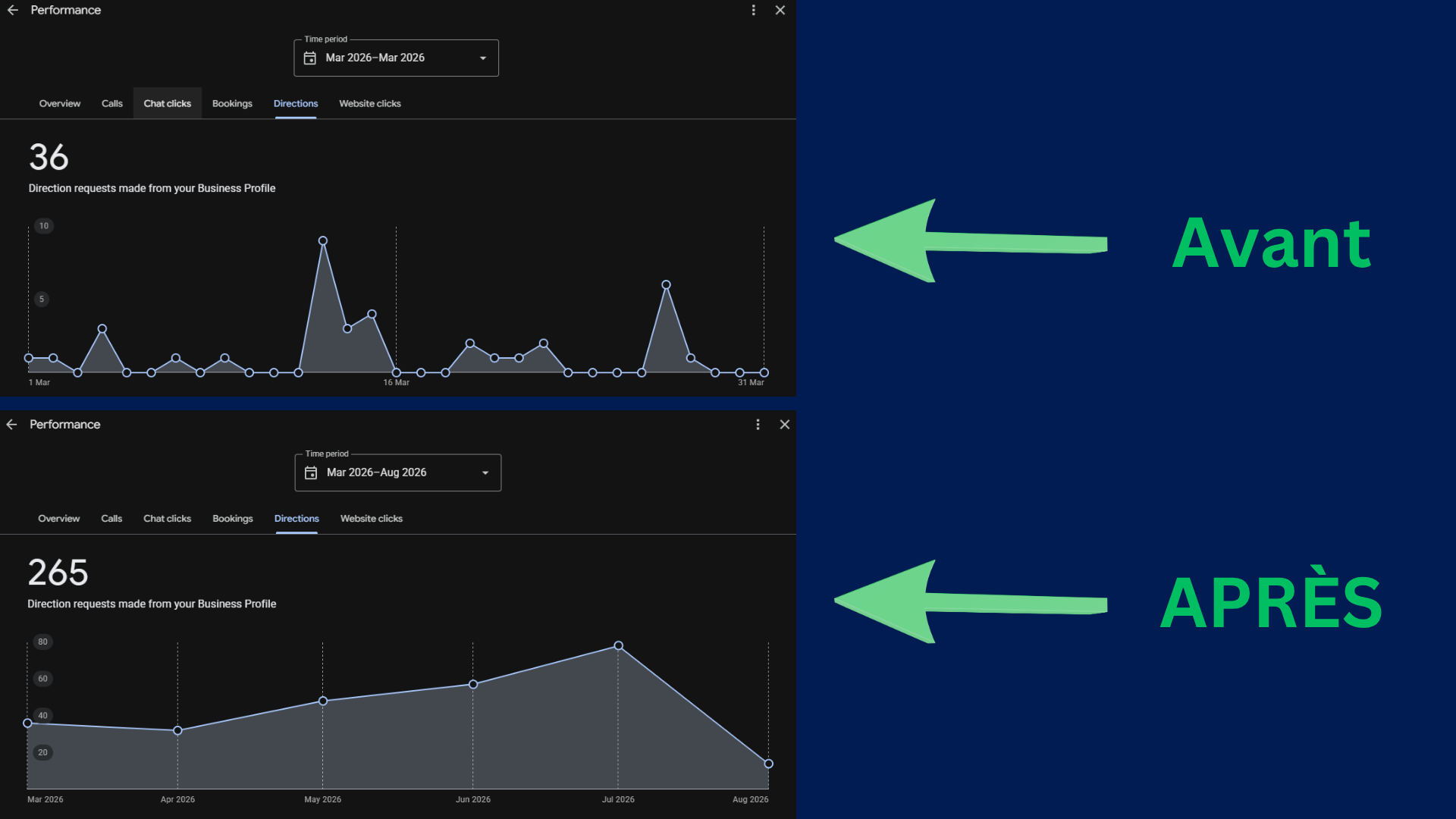Close the top Performance panel
Viewport: 1456px width, 819px height.
(x=780, y=10)
